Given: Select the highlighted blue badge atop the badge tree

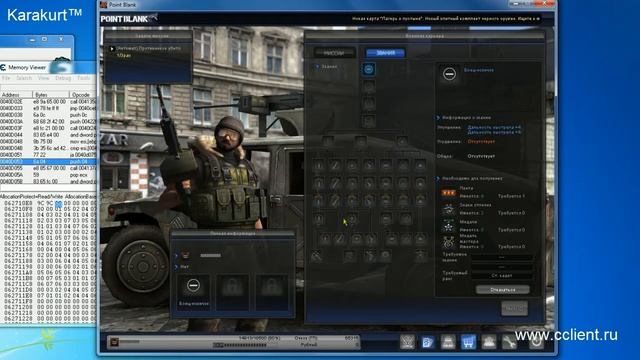Looking at the screenshot, I should pyautogui.click(x=369, y=69).
